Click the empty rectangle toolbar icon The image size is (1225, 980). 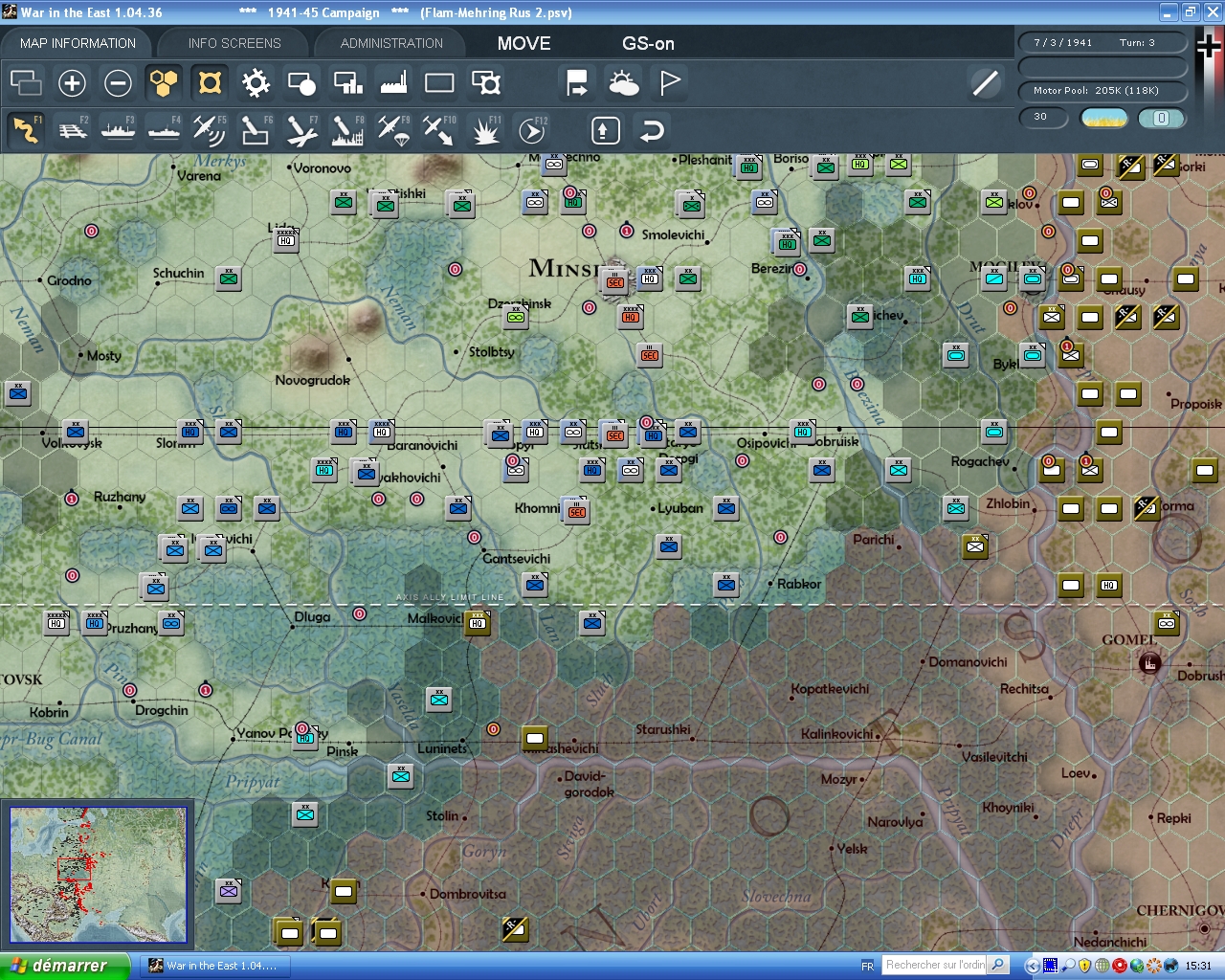point(439,83)
